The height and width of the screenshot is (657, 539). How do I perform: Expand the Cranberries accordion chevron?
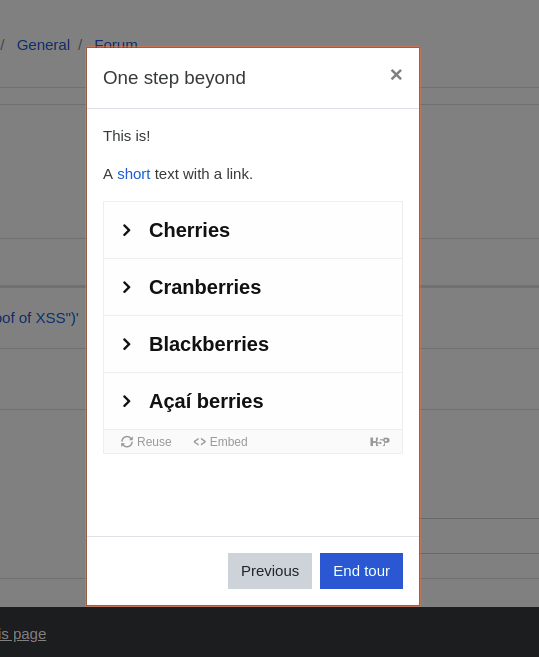click(126, 287)
